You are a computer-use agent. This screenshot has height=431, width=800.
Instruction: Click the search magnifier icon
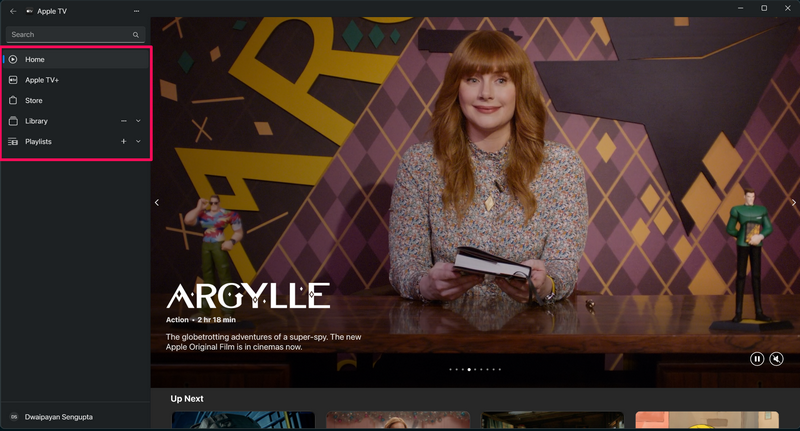tap(136, 35)
